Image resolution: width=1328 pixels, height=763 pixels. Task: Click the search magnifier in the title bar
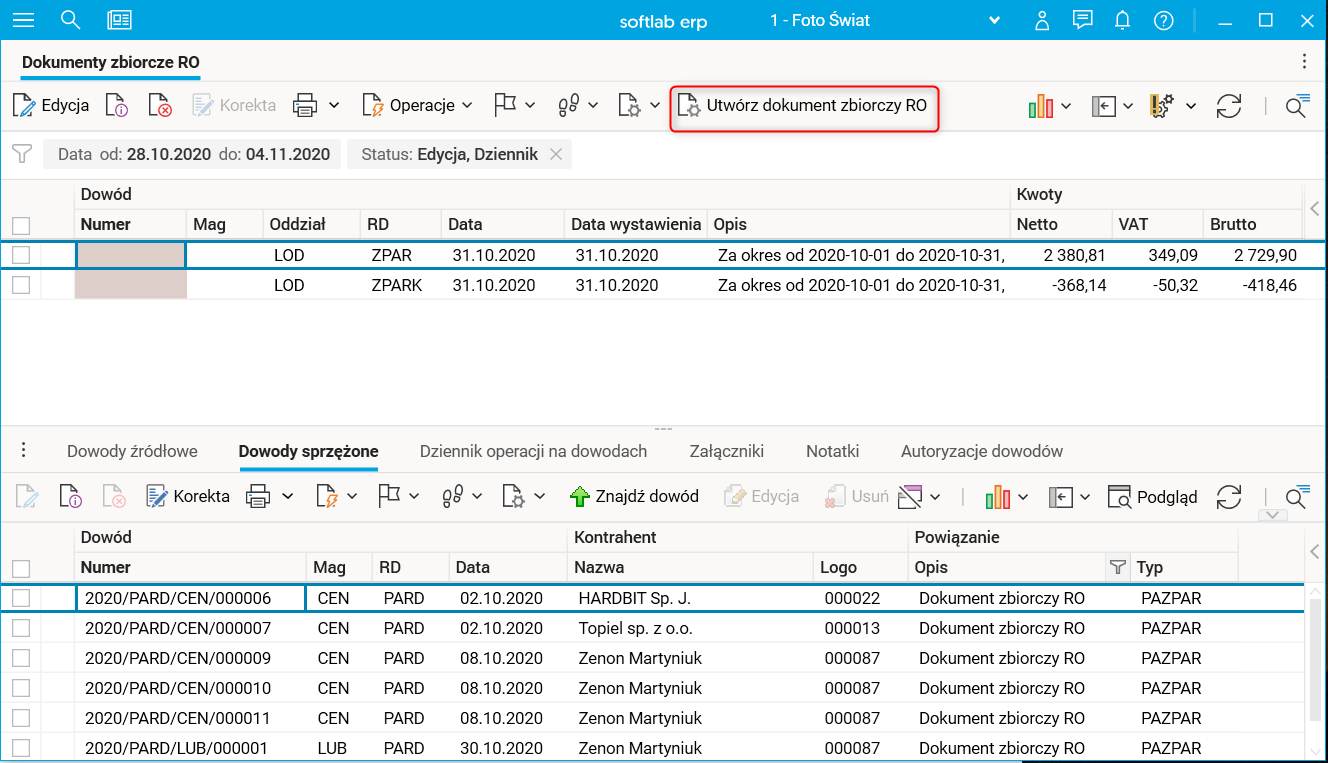click(70, 20)
